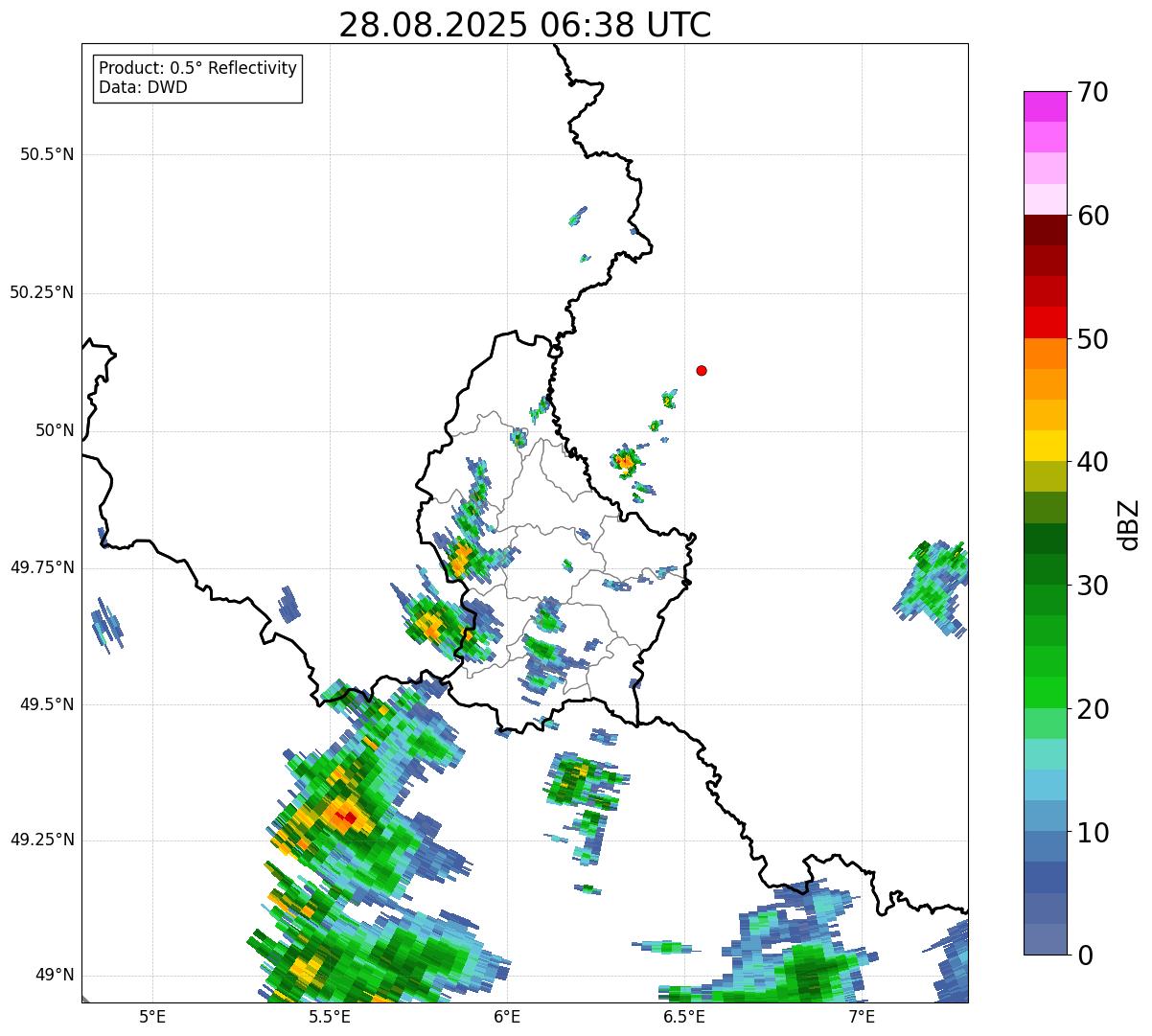
Task: Click the colorbar's 60 tick label
Action: [x=1093, y=216]
